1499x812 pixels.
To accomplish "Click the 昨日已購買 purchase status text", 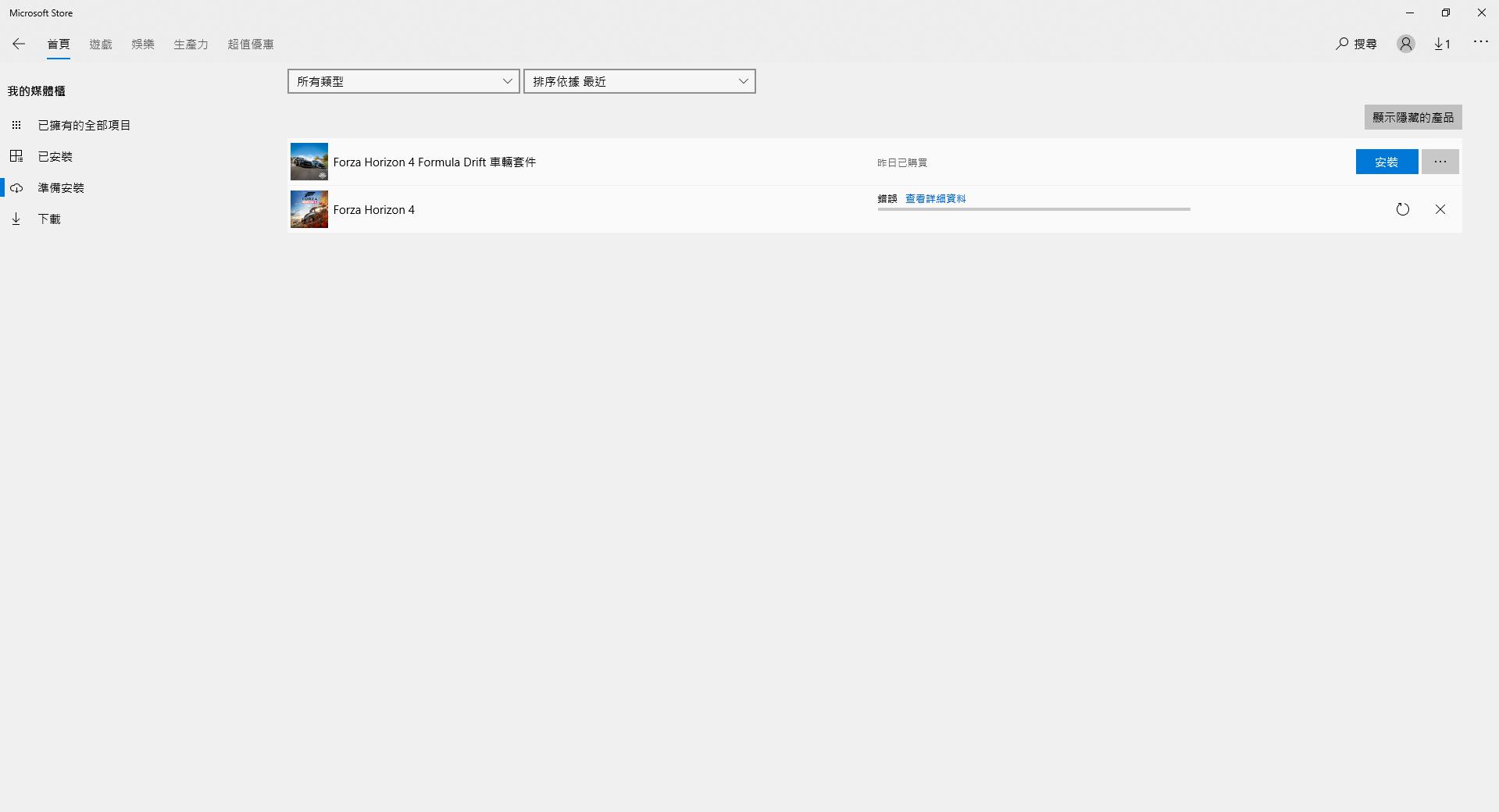I will [902, 162].
